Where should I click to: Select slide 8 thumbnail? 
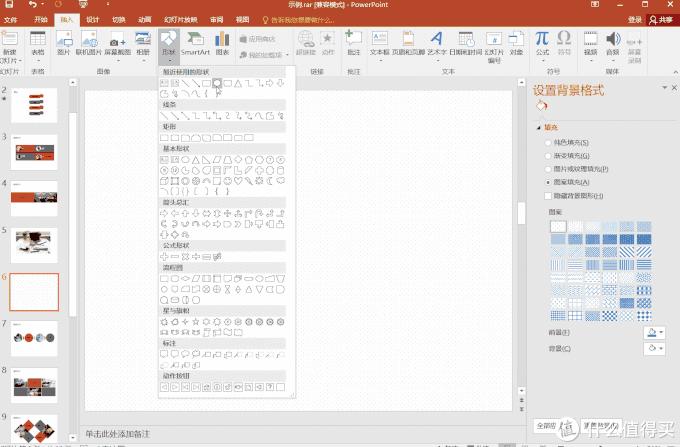[34, 385]
